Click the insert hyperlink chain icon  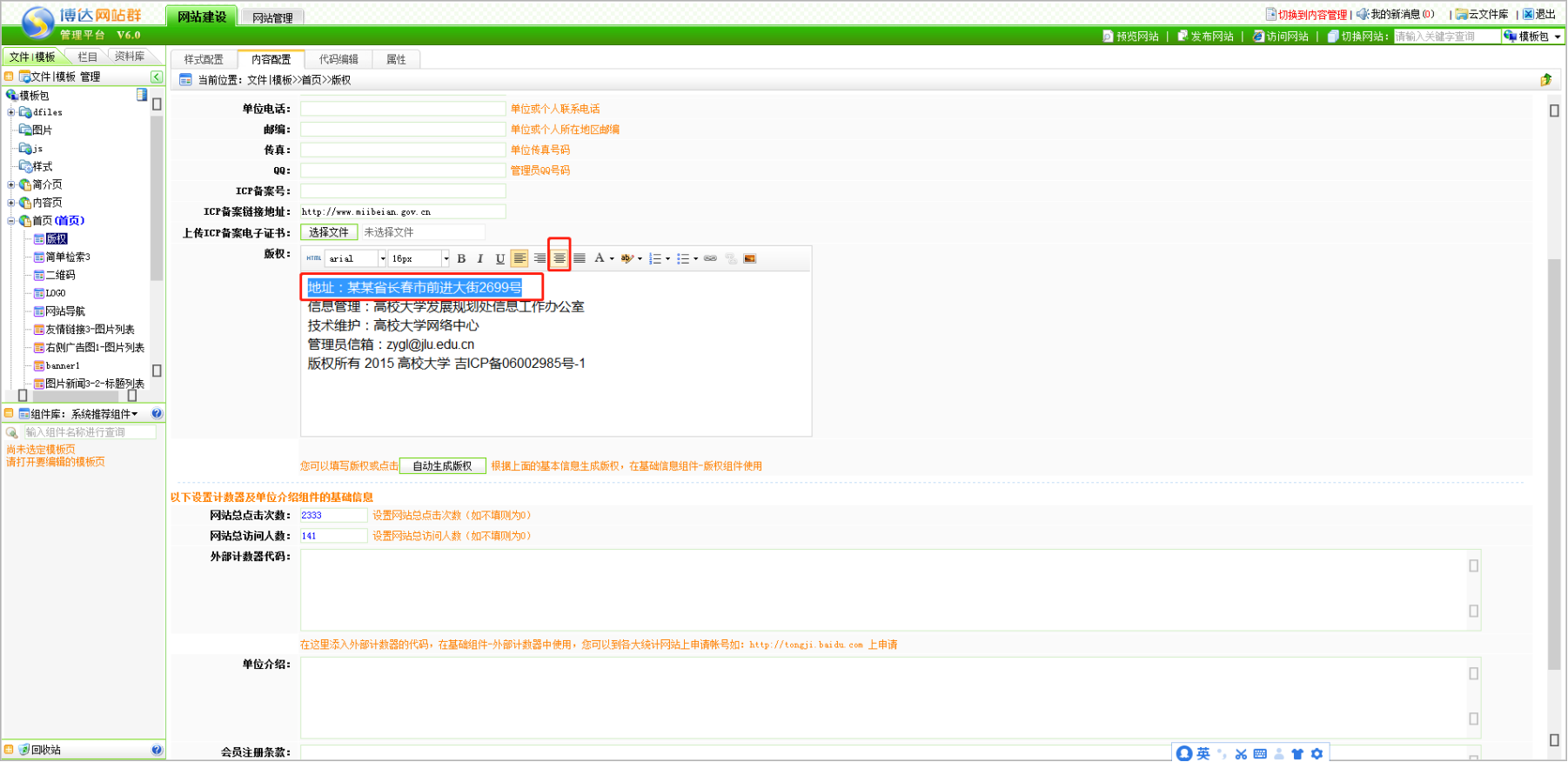(x=710, y=258)
